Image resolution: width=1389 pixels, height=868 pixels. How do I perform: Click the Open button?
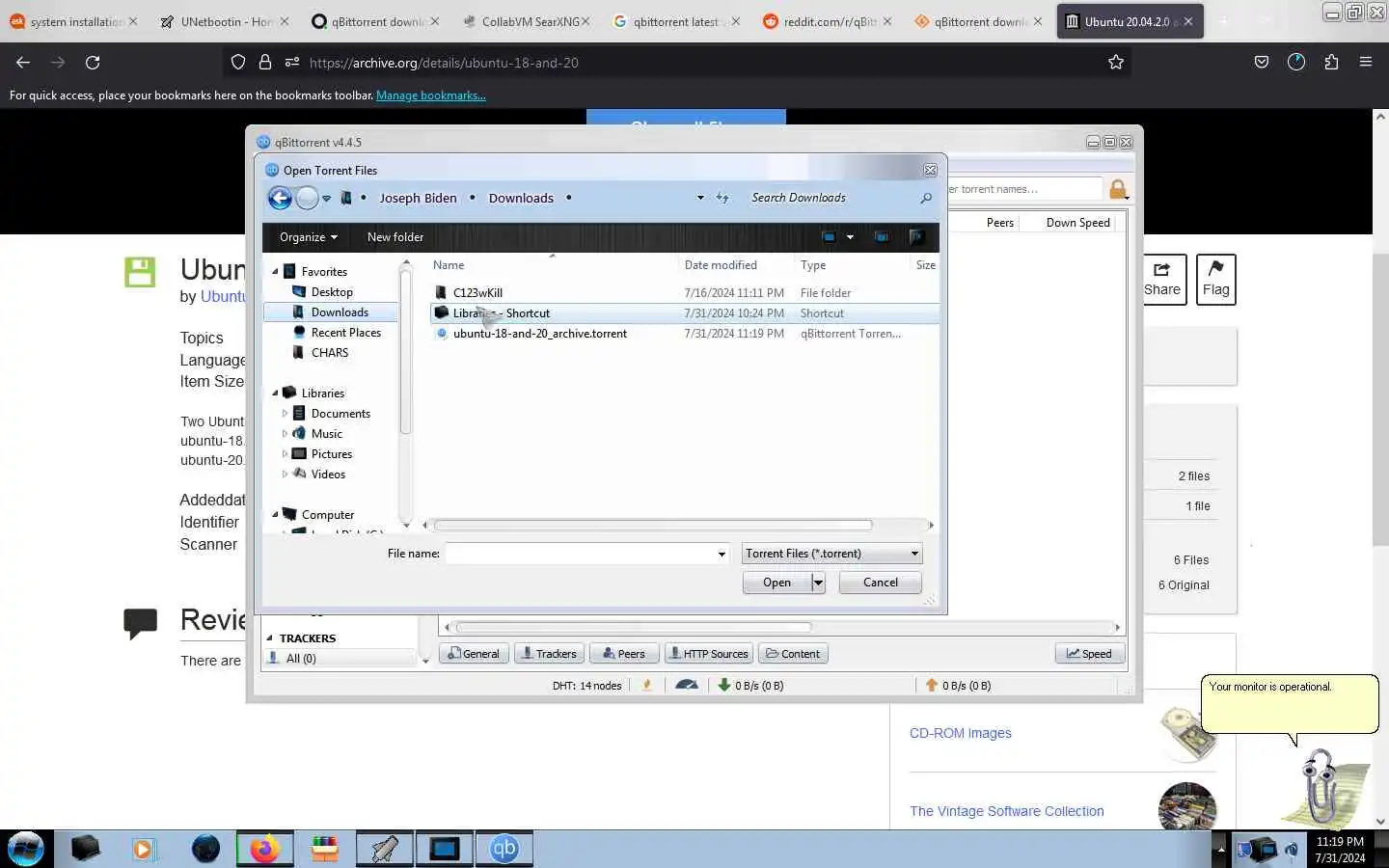tap(776, 583)
